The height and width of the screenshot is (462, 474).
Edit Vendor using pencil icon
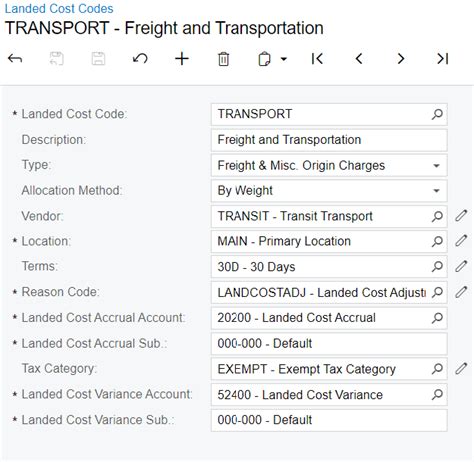[x=461, y=216]
